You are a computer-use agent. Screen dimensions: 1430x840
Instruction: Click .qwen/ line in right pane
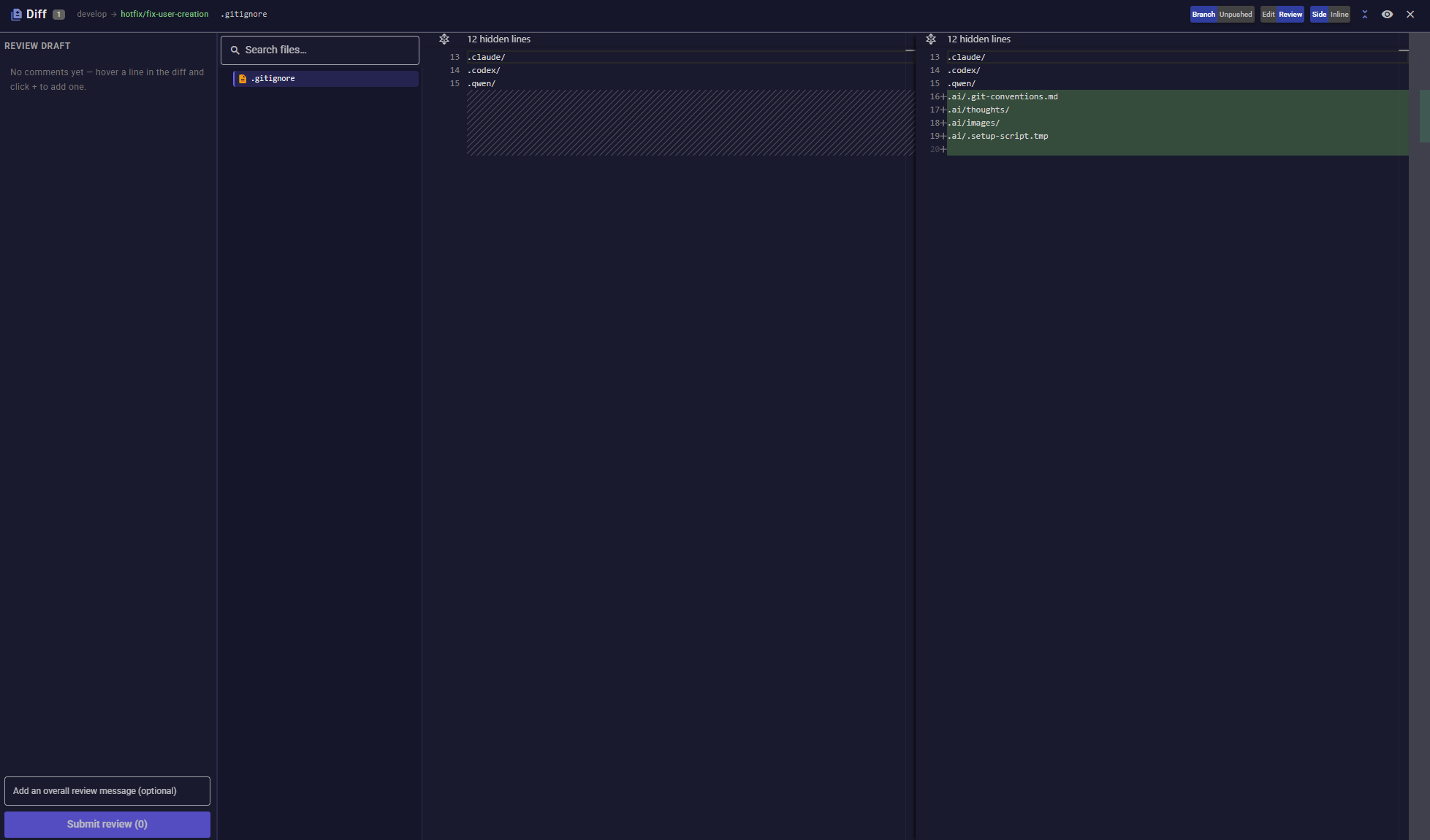pyautogui.click(x=962, y=84)
